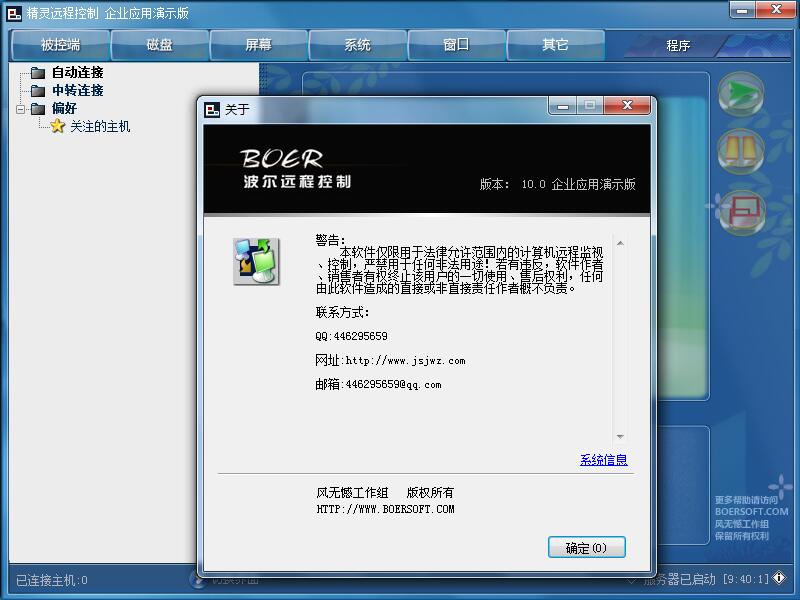Select the 偏好 folder node
Viewport: 800px width, 600px height.
pos(64,108)
